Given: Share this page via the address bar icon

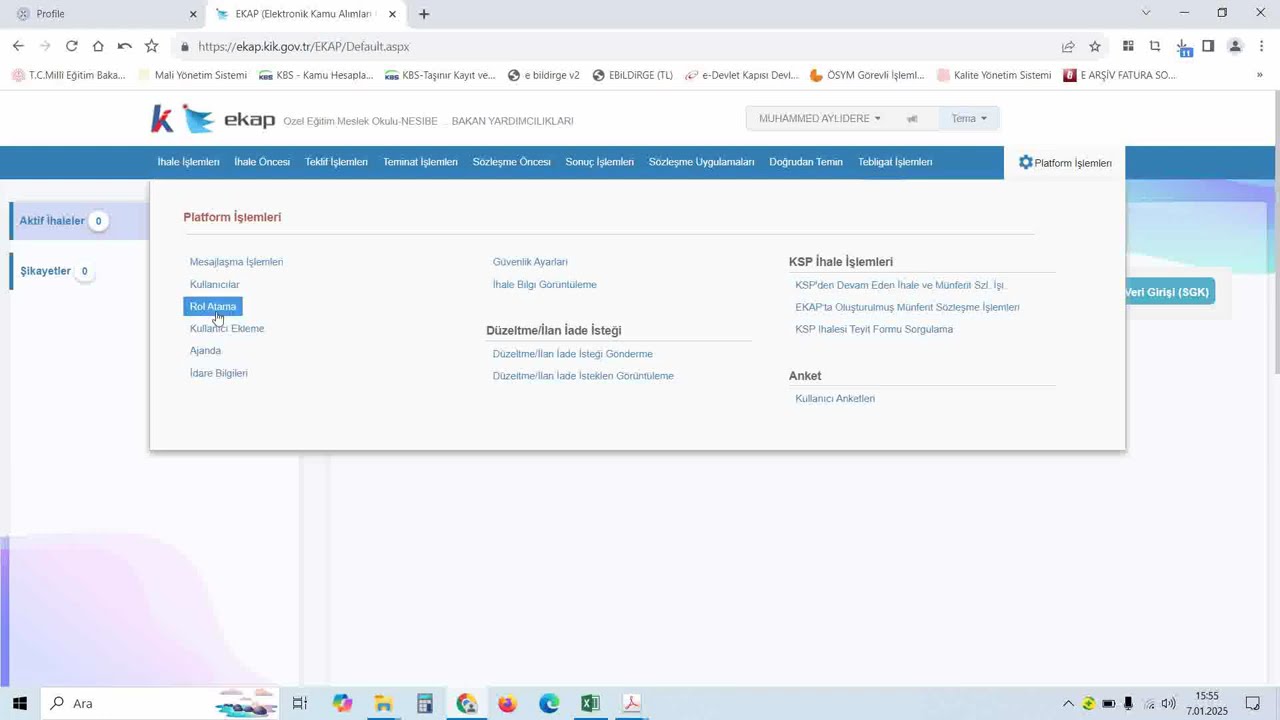Looking at the screenshot, I should click(x=1068, y=46).
